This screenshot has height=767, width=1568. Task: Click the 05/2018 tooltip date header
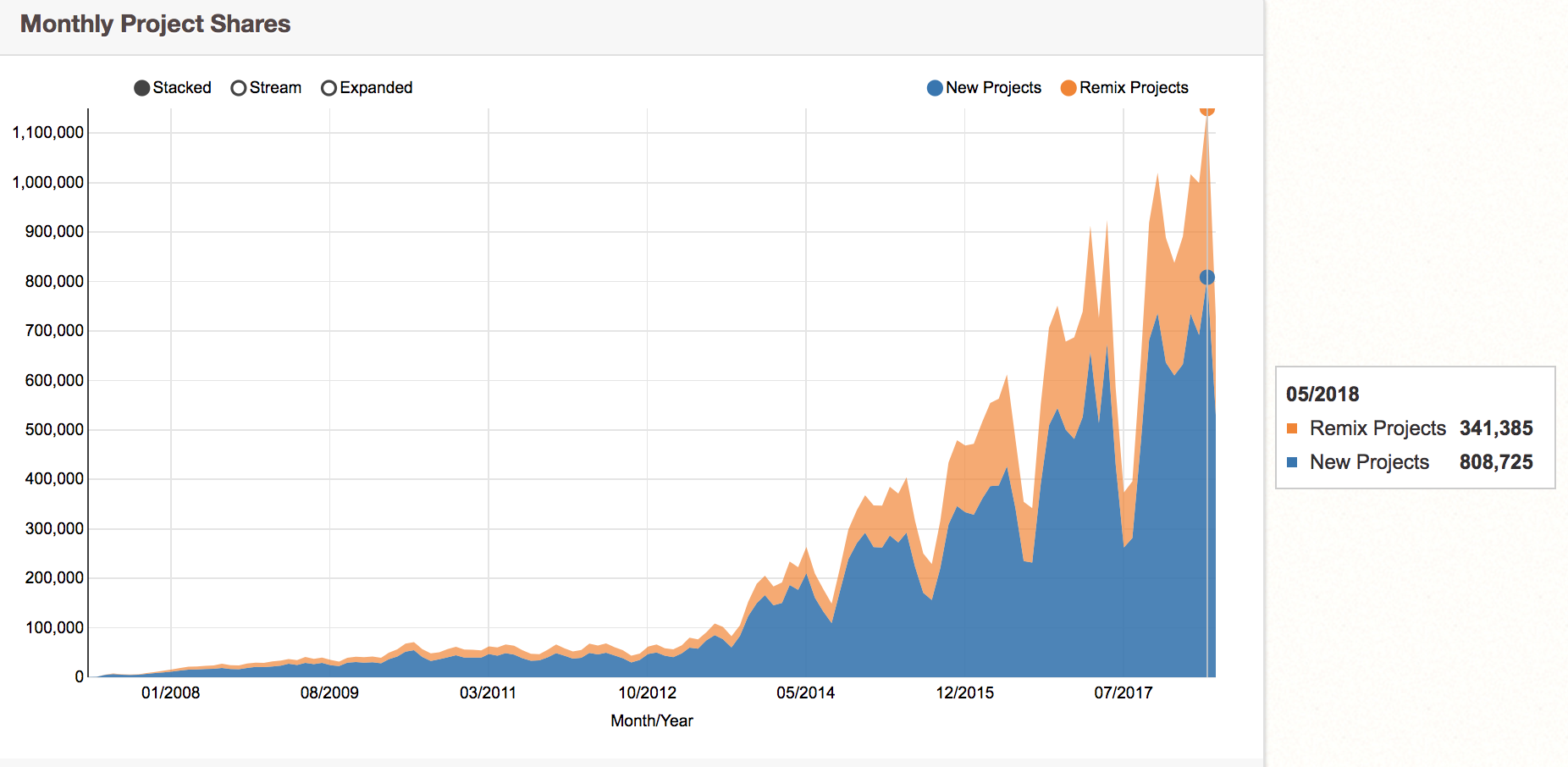click(1322, 395)
